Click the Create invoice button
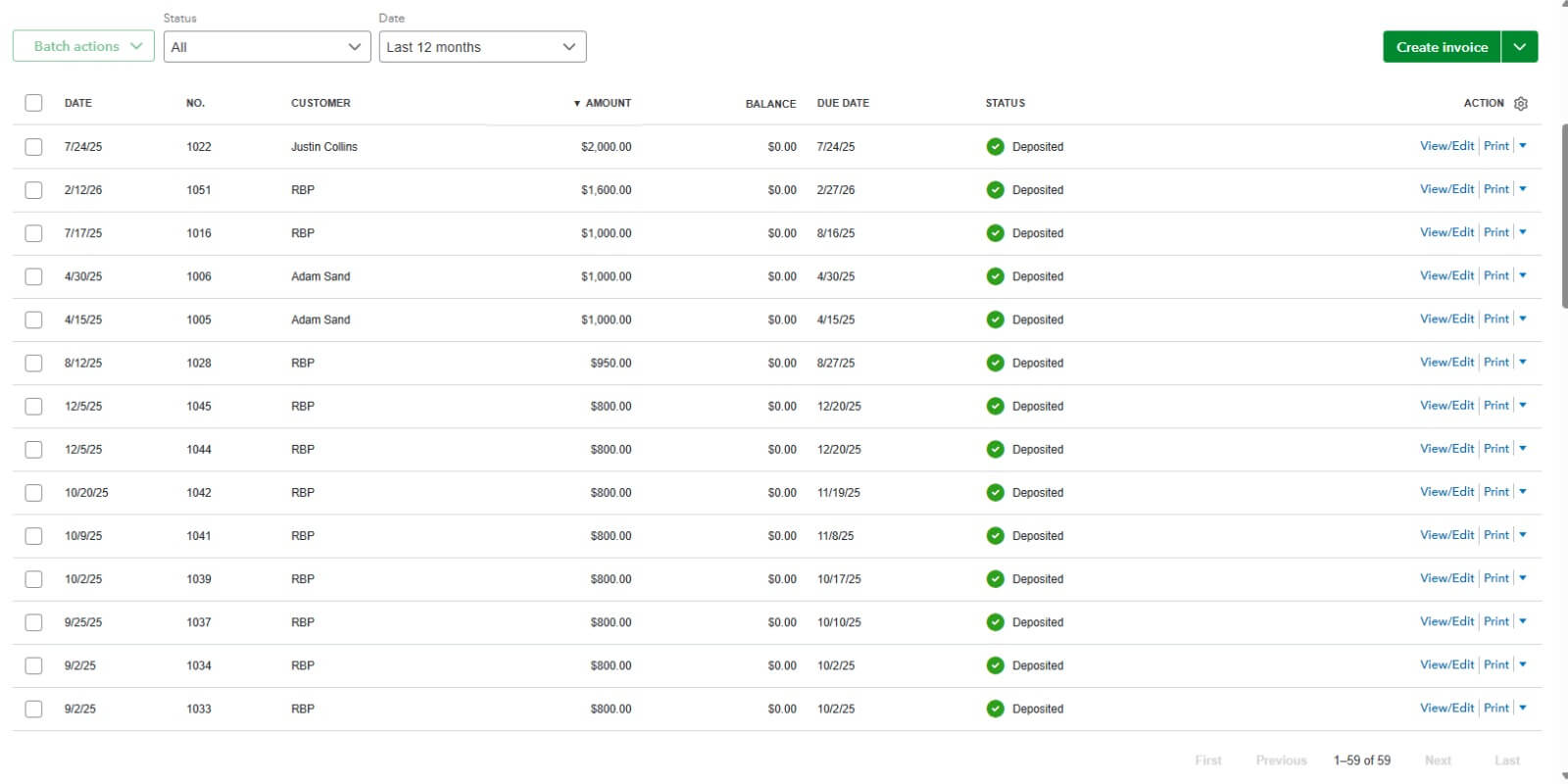This screenshot has width=1568, height=784. (1442, 47)
